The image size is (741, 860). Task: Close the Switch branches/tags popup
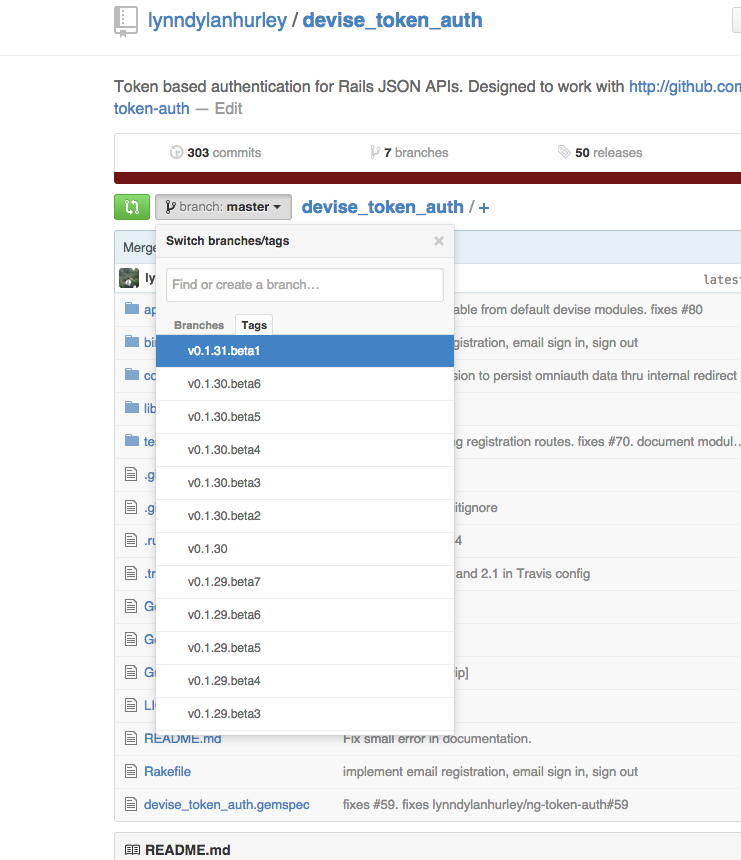click(439, 241)
